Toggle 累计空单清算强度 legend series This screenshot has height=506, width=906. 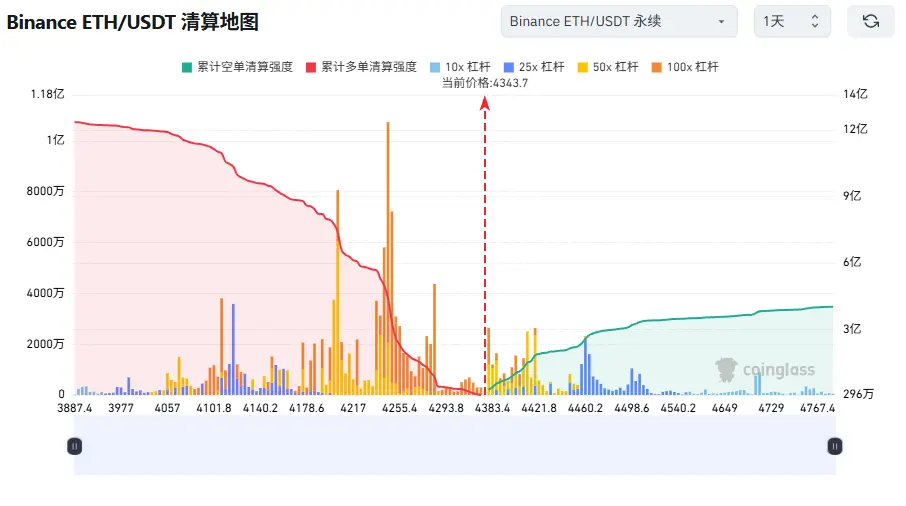pyautogui.click(x=237, y=67)
